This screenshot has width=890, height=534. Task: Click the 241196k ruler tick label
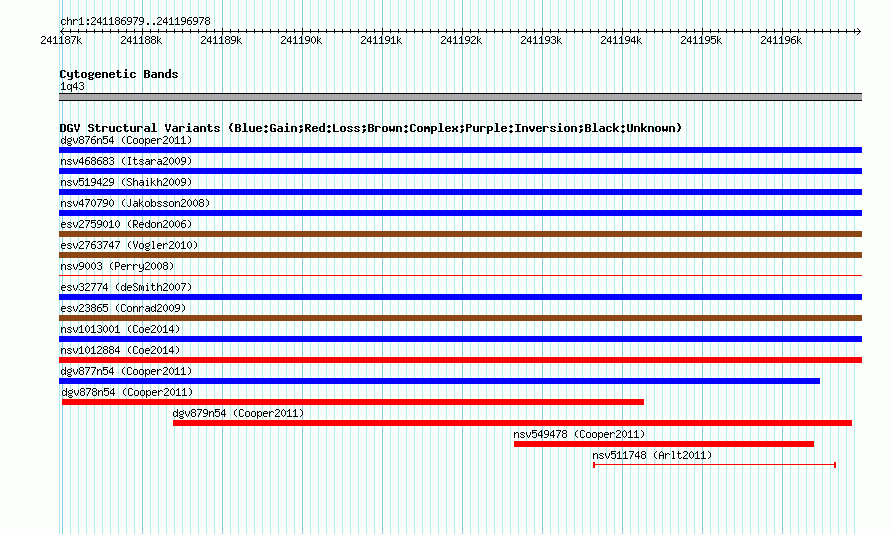(x=781, y=40)
